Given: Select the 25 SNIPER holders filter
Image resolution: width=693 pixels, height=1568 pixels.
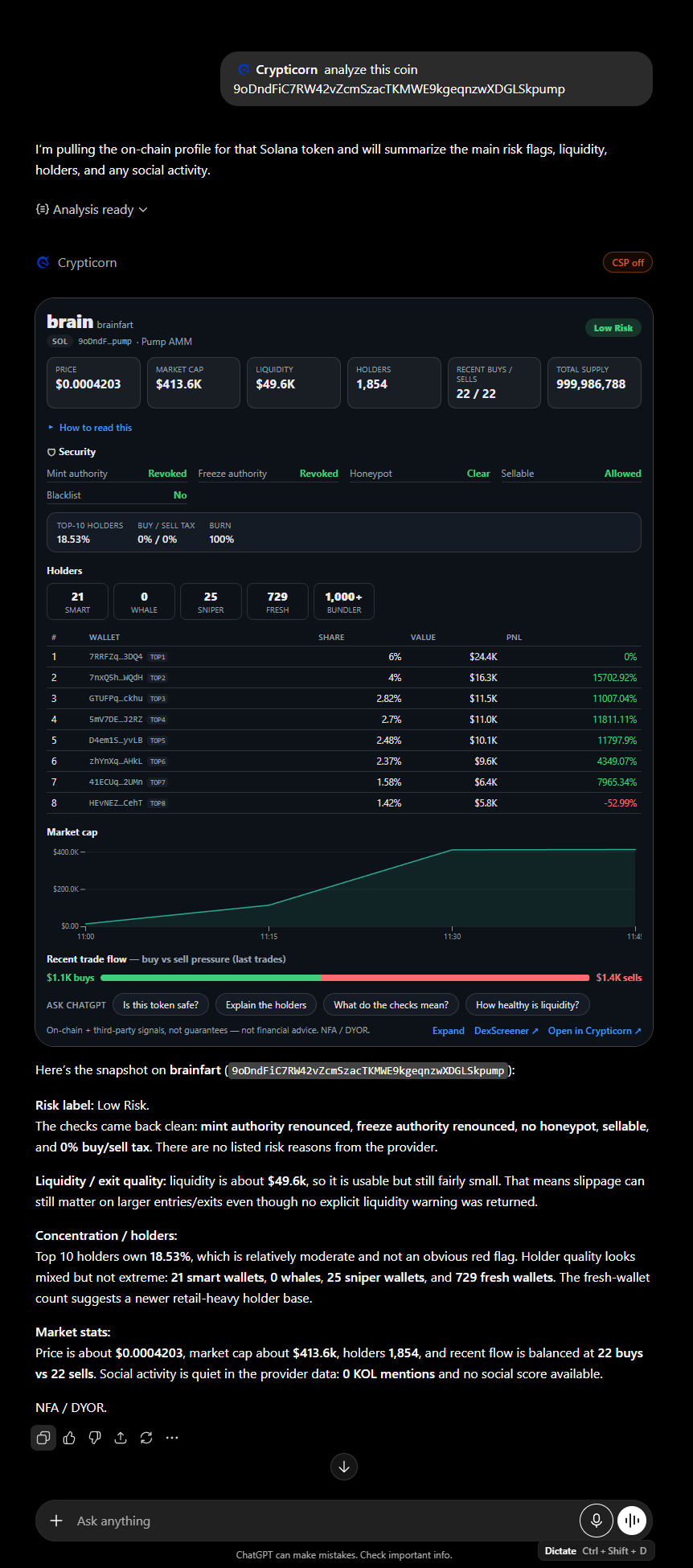Looking at the screenshot, I should (211, 601).
